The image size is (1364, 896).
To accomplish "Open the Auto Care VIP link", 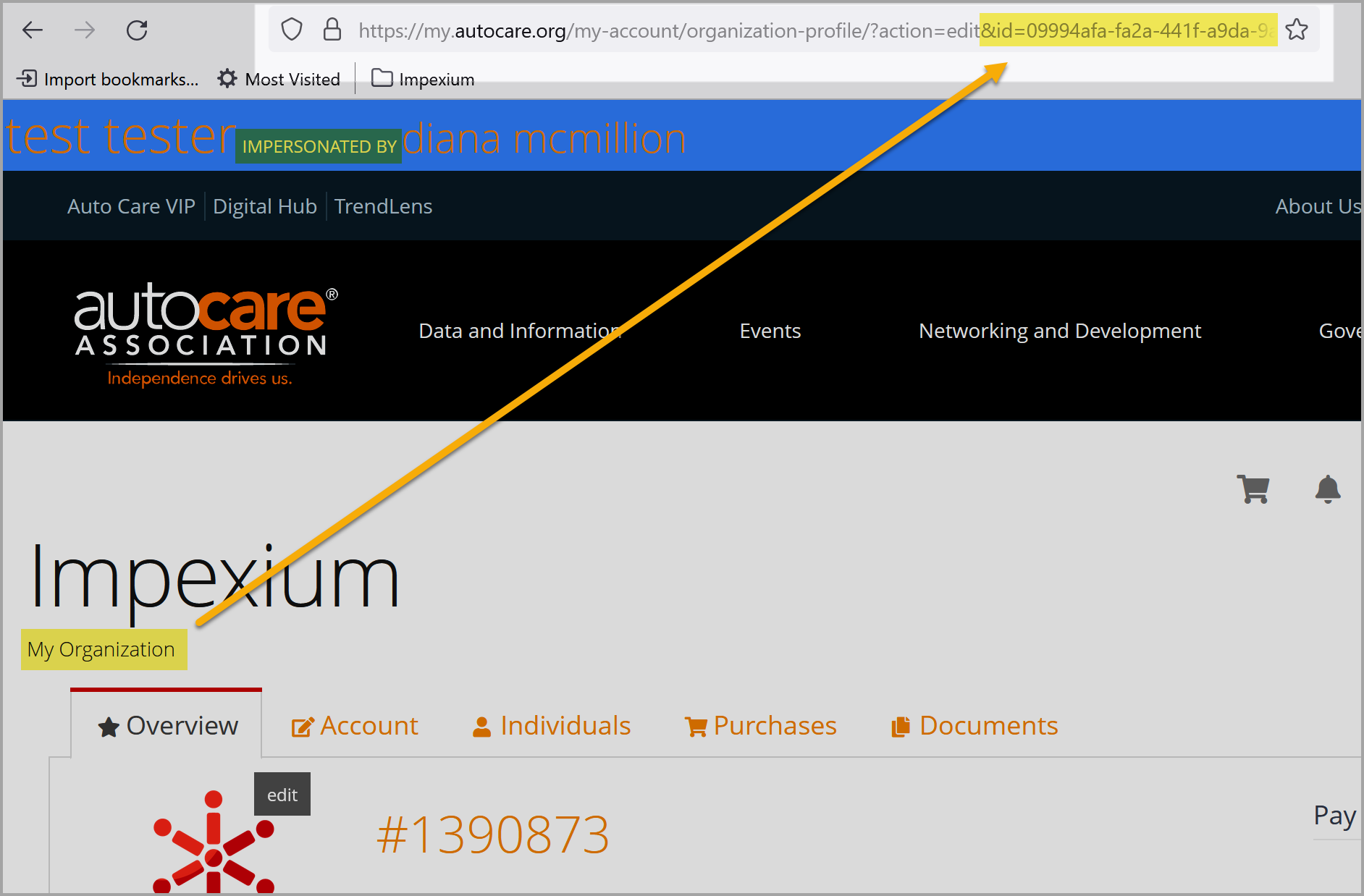I will (131, 206).
